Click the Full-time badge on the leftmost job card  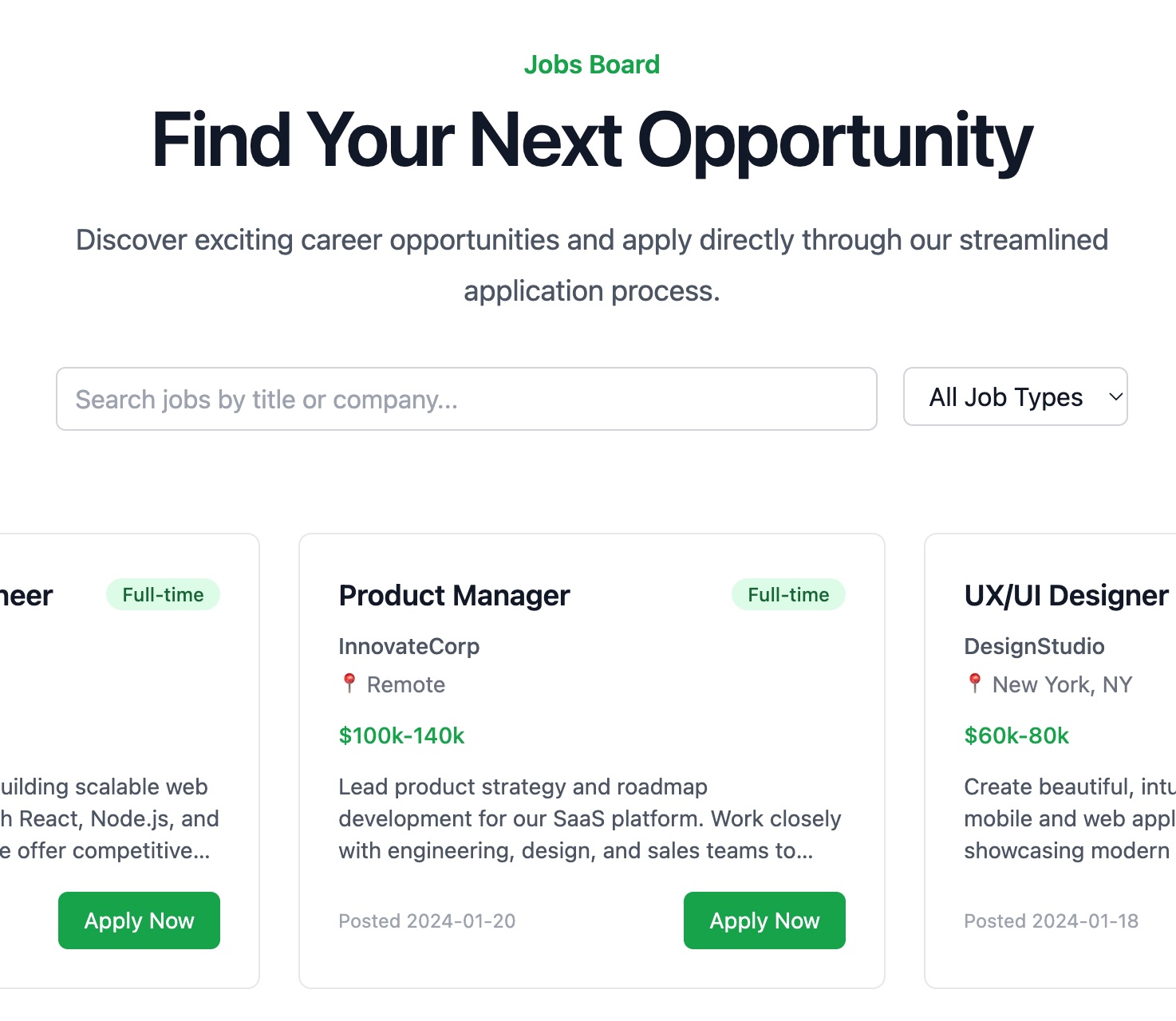[x=163, y=593]
